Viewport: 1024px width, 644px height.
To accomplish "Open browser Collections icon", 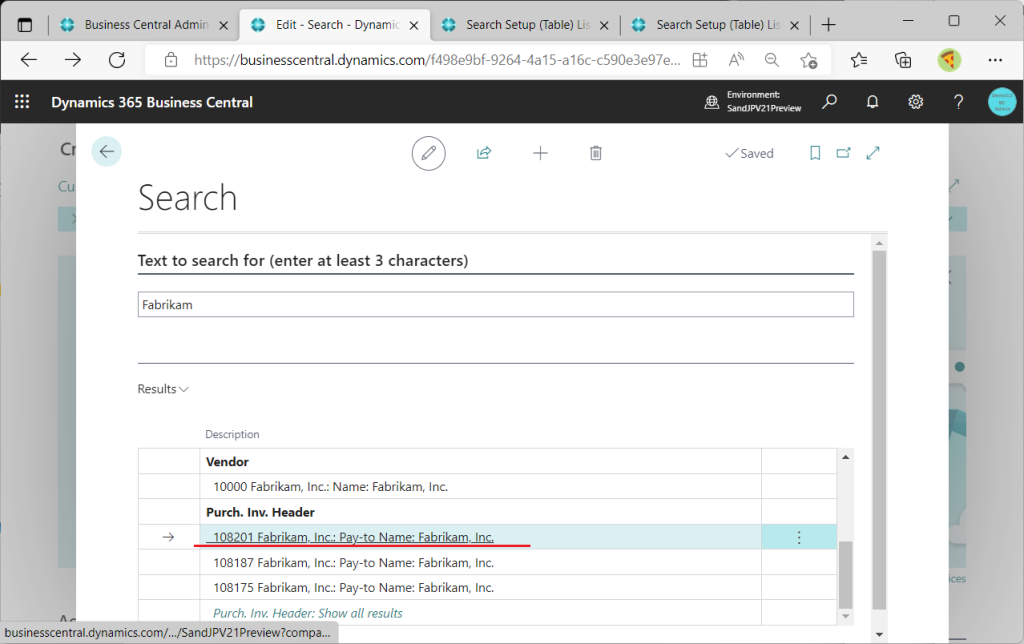I will point(903,60).
